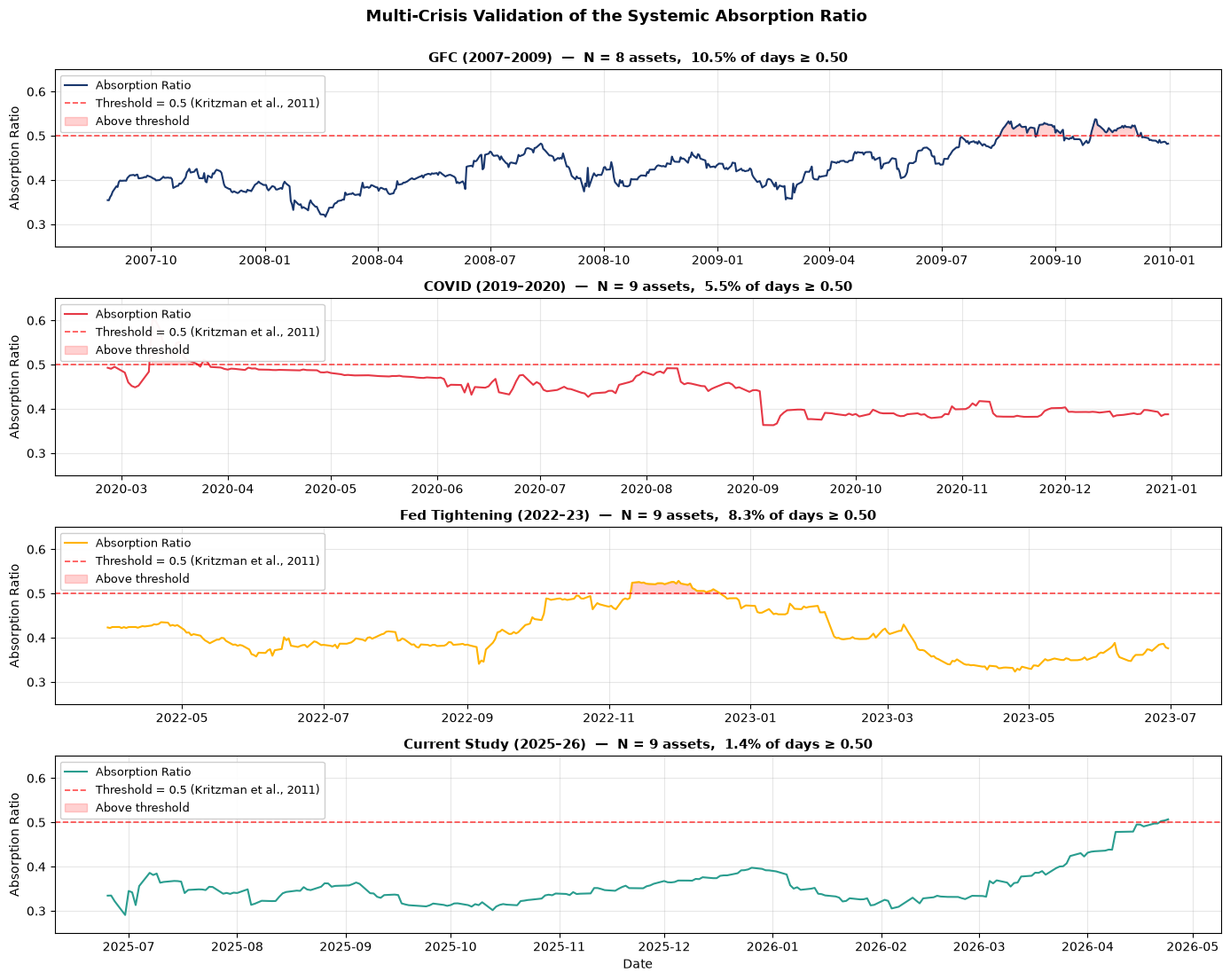The image size is (1230, 980).
Task: Click the "2022-11" date tick label
Action: click(x=609, y=717)
